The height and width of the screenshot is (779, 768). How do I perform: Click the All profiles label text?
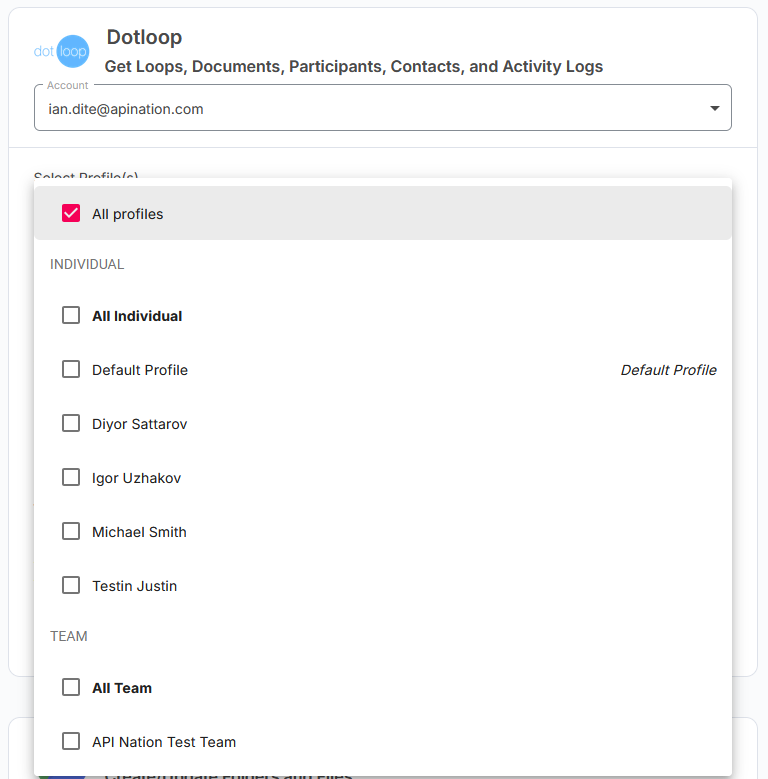pos(128,214)
